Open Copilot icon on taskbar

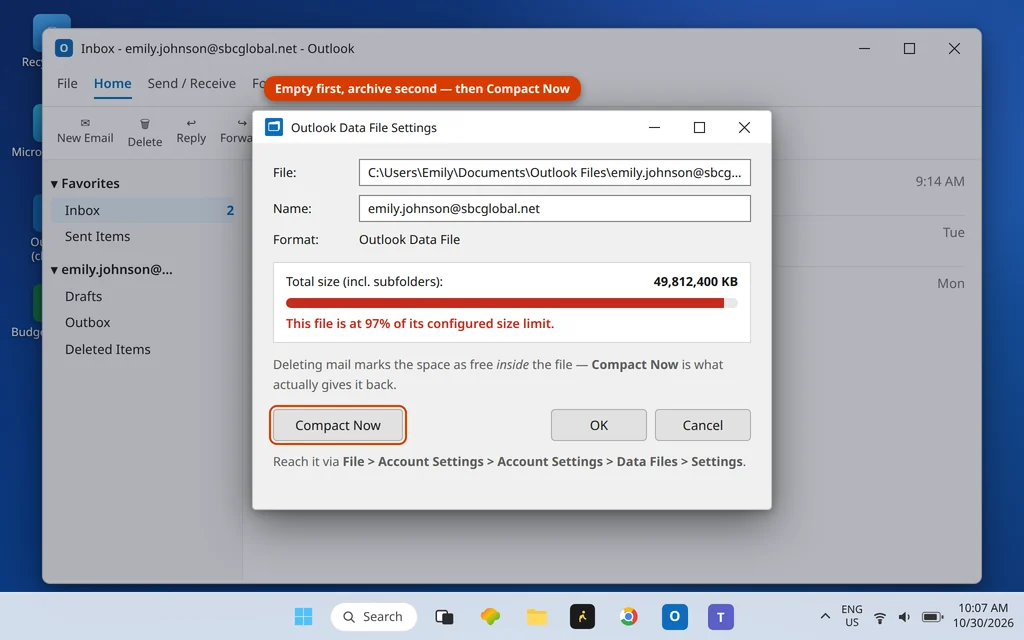point(490,616)
